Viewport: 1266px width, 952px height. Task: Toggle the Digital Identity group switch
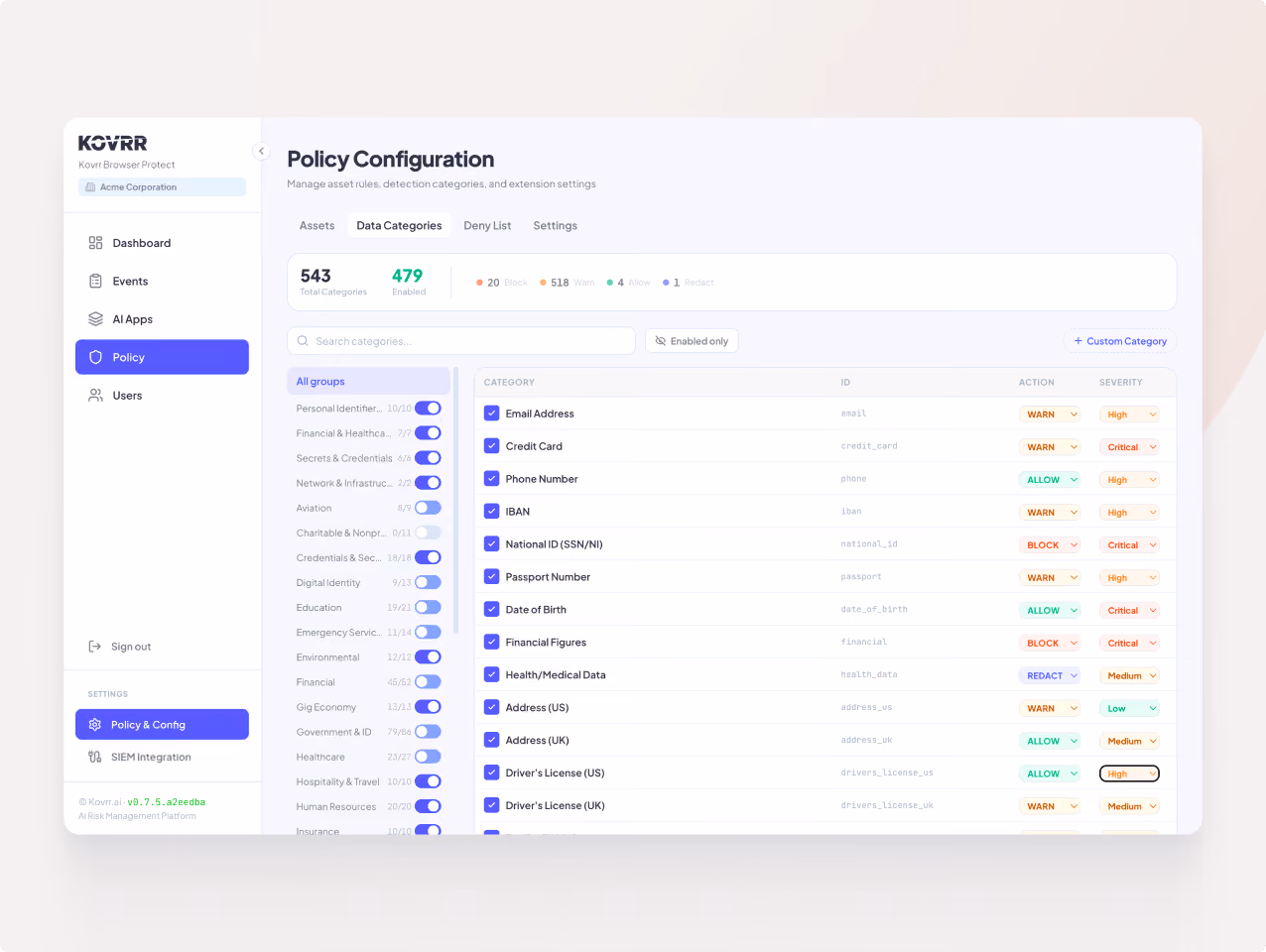click(x=428, y=582)
